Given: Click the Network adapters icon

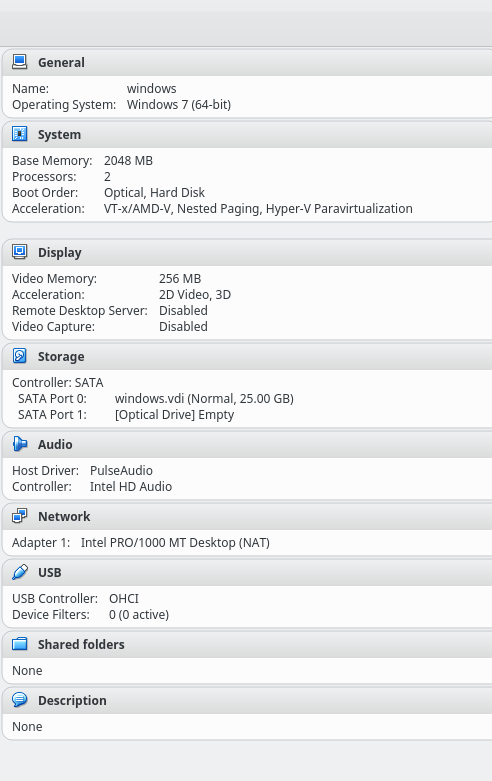Looking at the screenshot, I should (19, 517).
